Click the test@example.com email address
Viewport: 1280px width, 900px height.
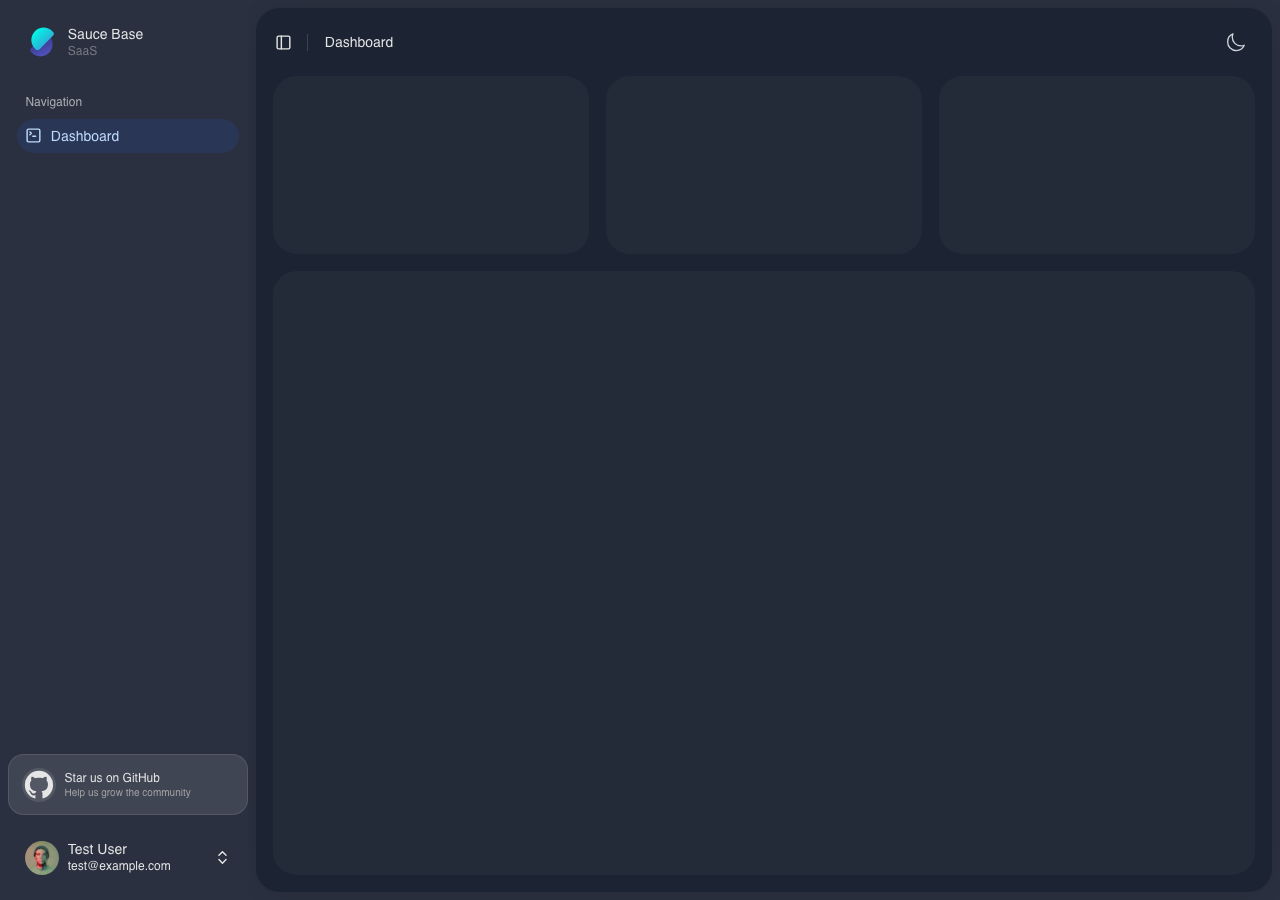point(119,866)
